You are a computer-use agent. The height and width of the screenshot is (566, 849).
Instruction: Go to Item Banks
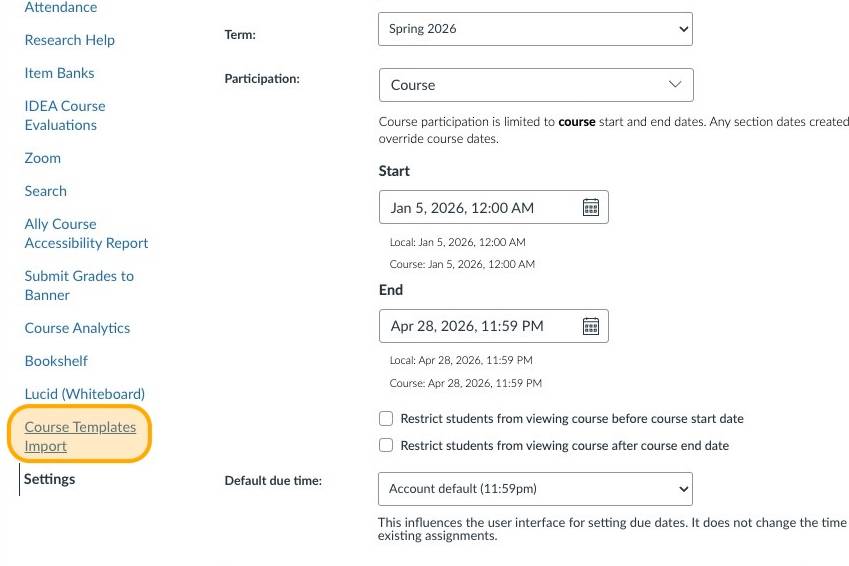[x=59, y=73]
